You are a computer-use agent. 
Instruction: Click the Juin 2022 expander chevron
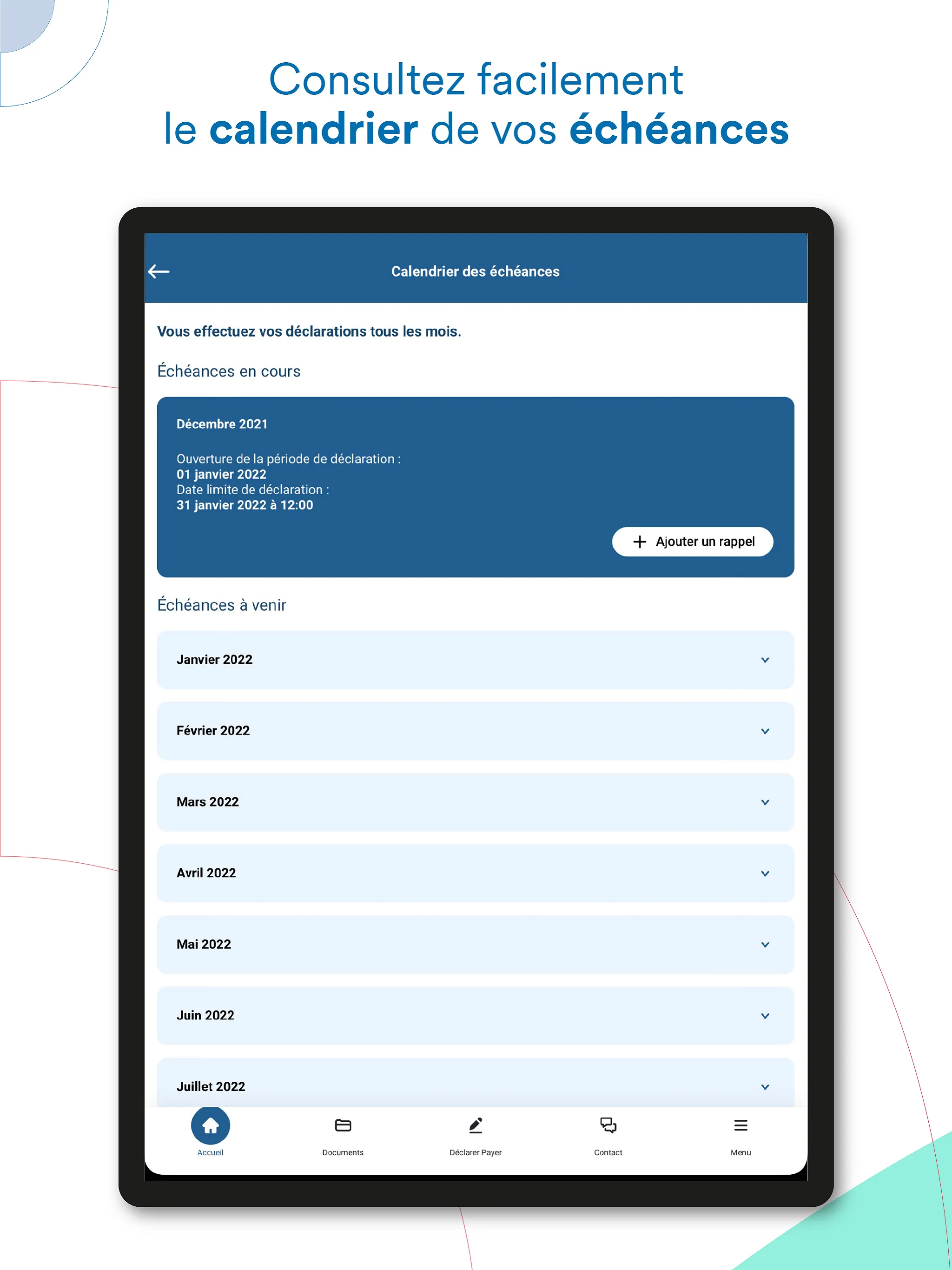click(x=765, y=1015)
